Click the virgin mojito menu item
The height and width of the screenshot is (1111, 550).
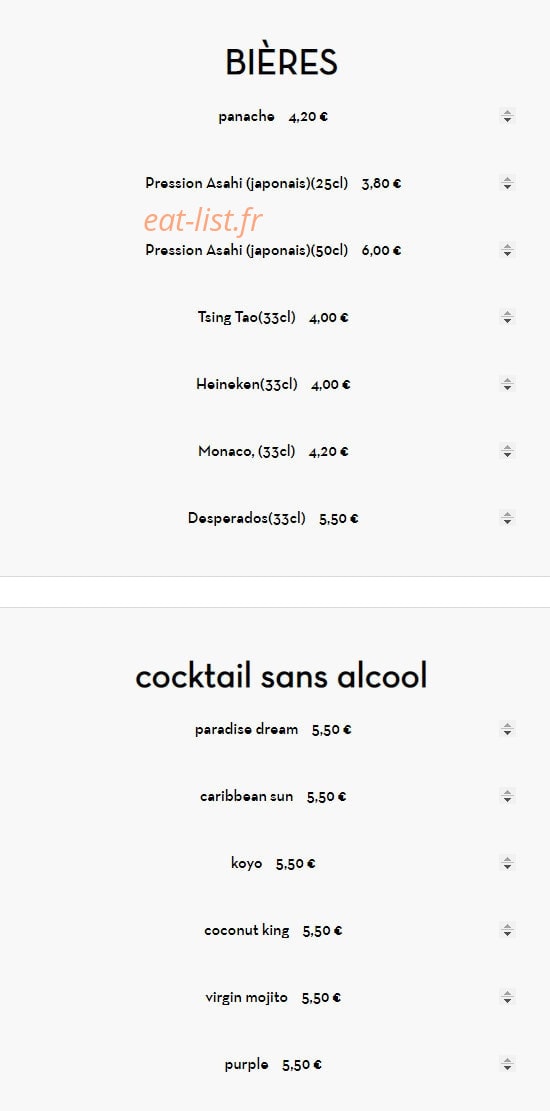[273, 998]
